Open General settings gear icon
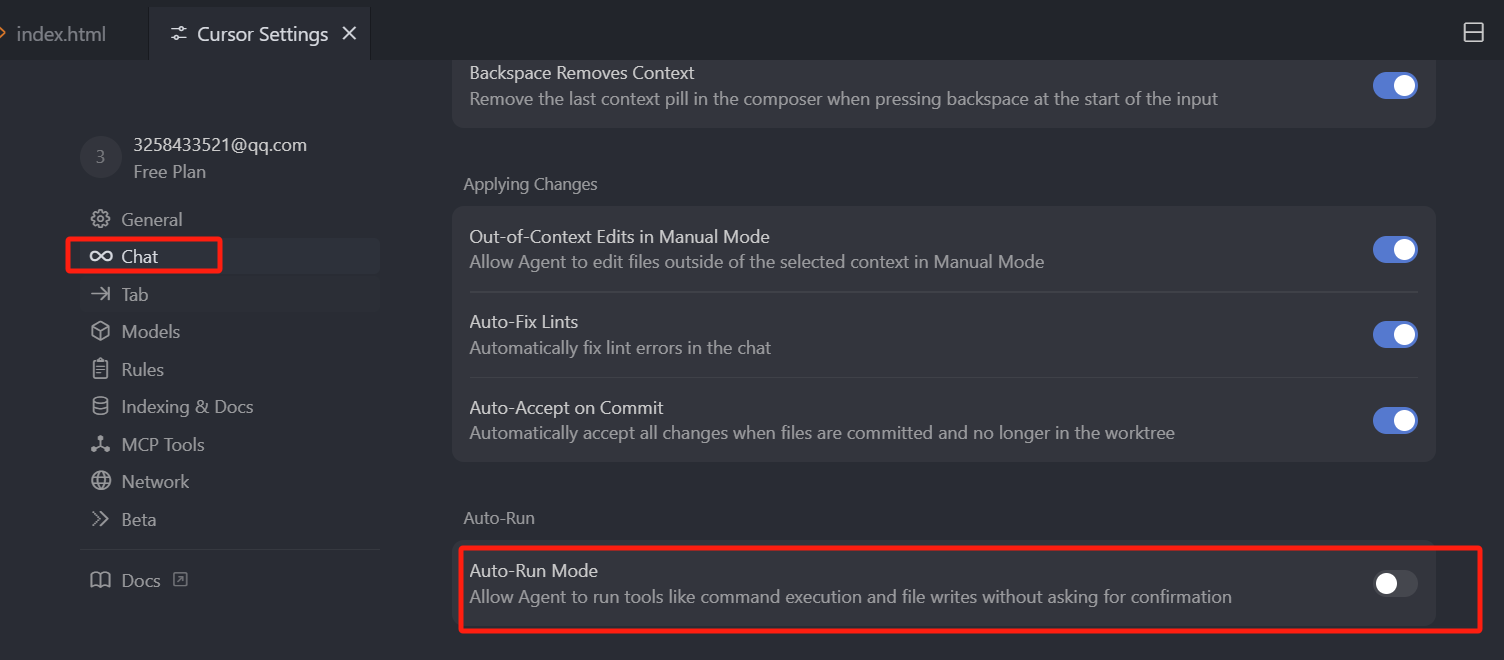Viewport: 1504px width, 660px height. (x=100, y=219)
